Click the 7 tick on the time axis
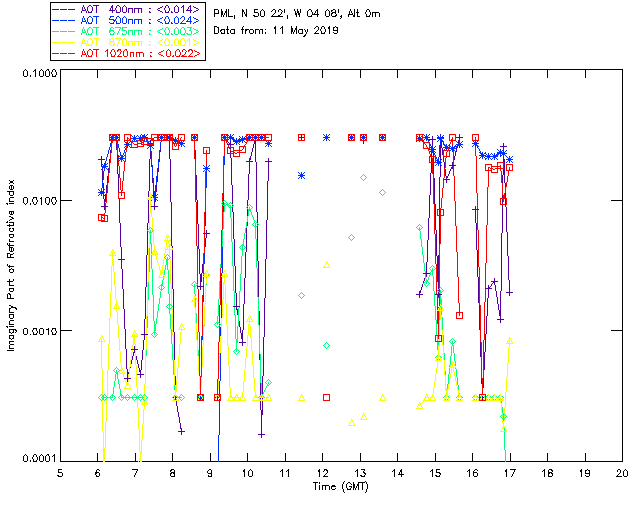Screen dimensions: 640x512 coord(135,472)
